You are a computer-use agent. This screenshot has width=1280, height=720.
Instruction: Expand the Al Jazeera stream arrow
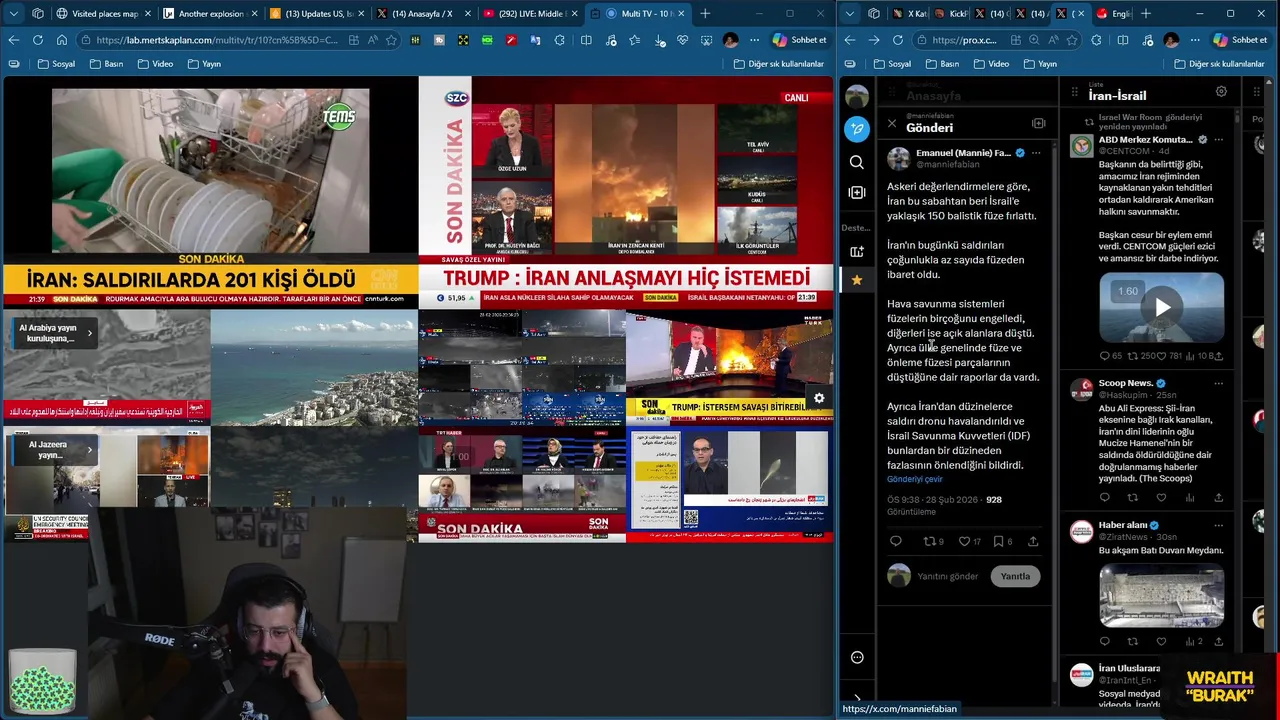coord(89,450)
